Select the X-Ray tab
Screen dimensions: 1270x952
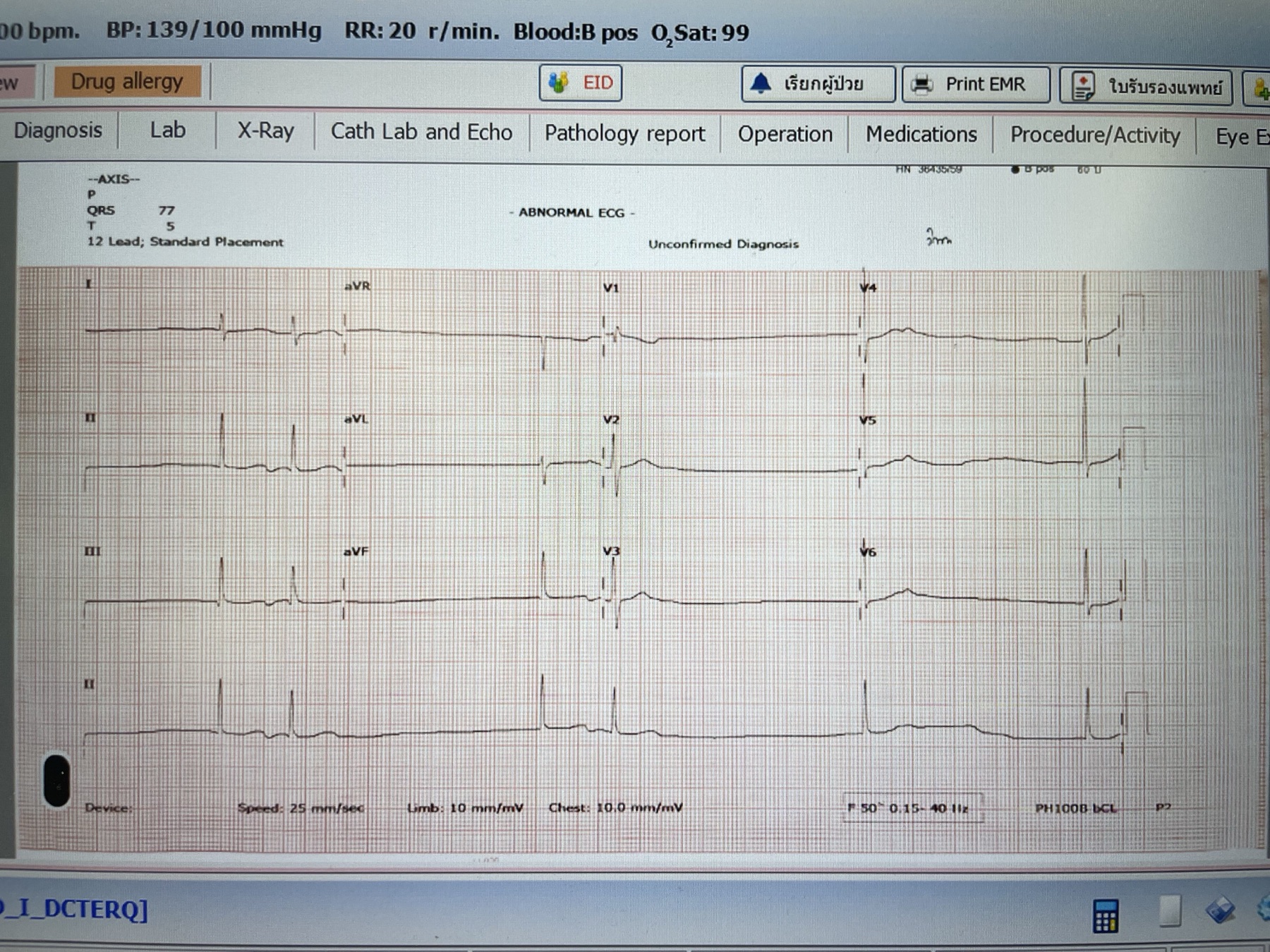click(265, 131)
